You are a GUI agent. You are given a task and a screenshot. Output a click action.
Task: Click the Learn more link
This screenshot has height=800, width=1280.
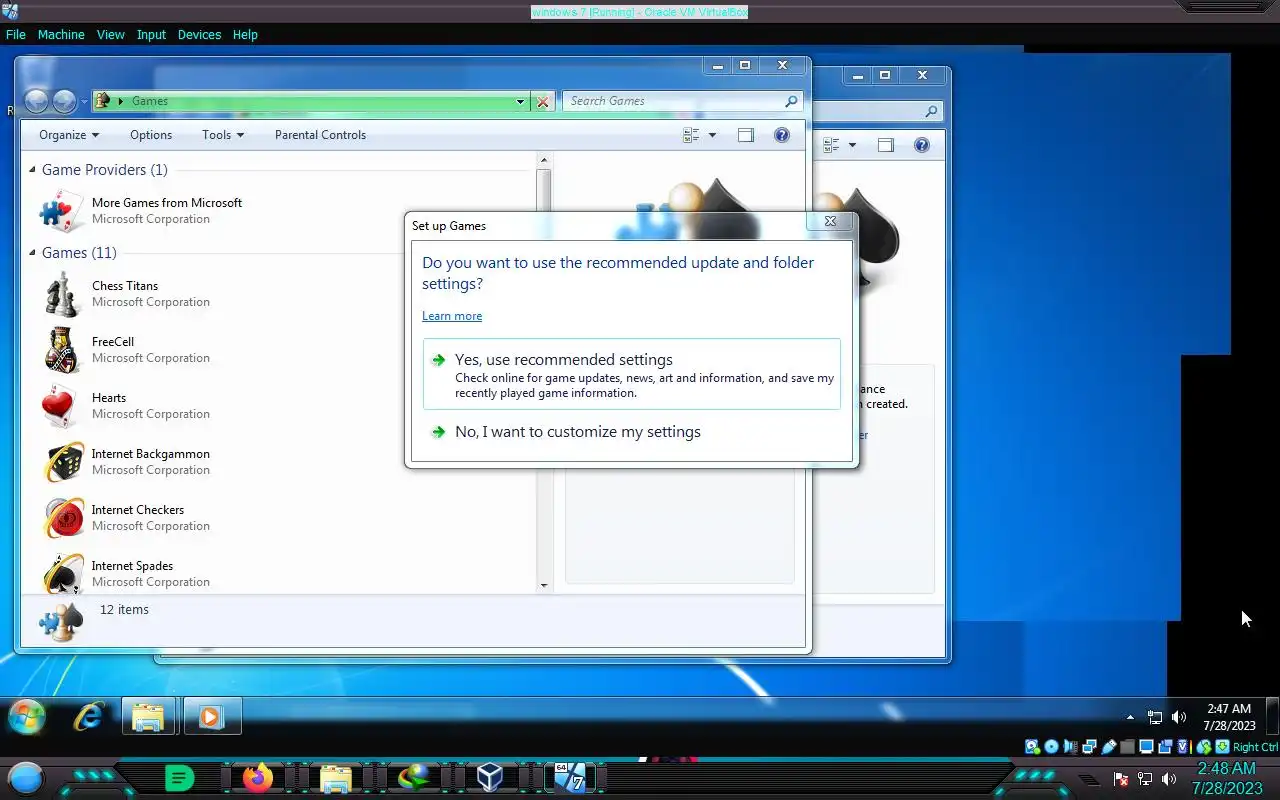coord(452,316)
